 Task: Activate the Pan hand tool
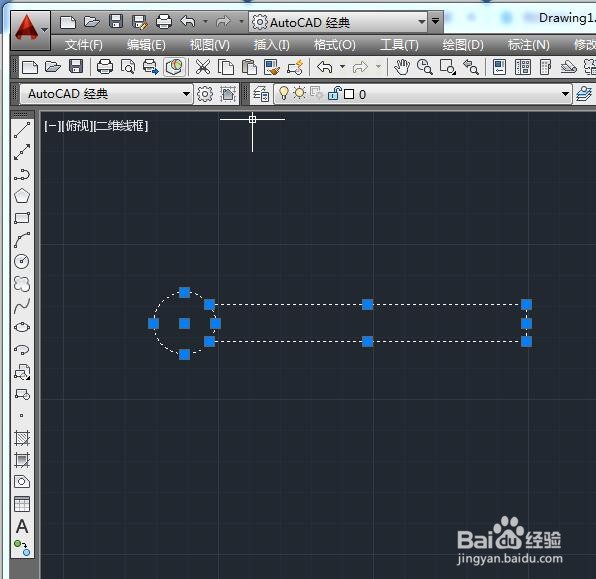401,67
